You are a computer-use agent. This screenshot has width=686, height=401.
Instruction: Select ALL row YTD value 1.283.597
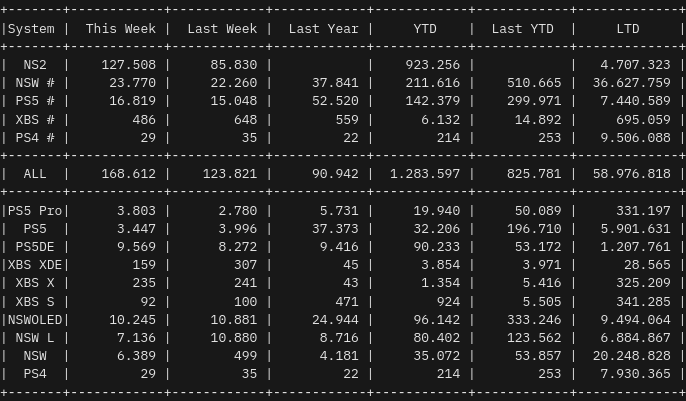[x=425, y=174]
